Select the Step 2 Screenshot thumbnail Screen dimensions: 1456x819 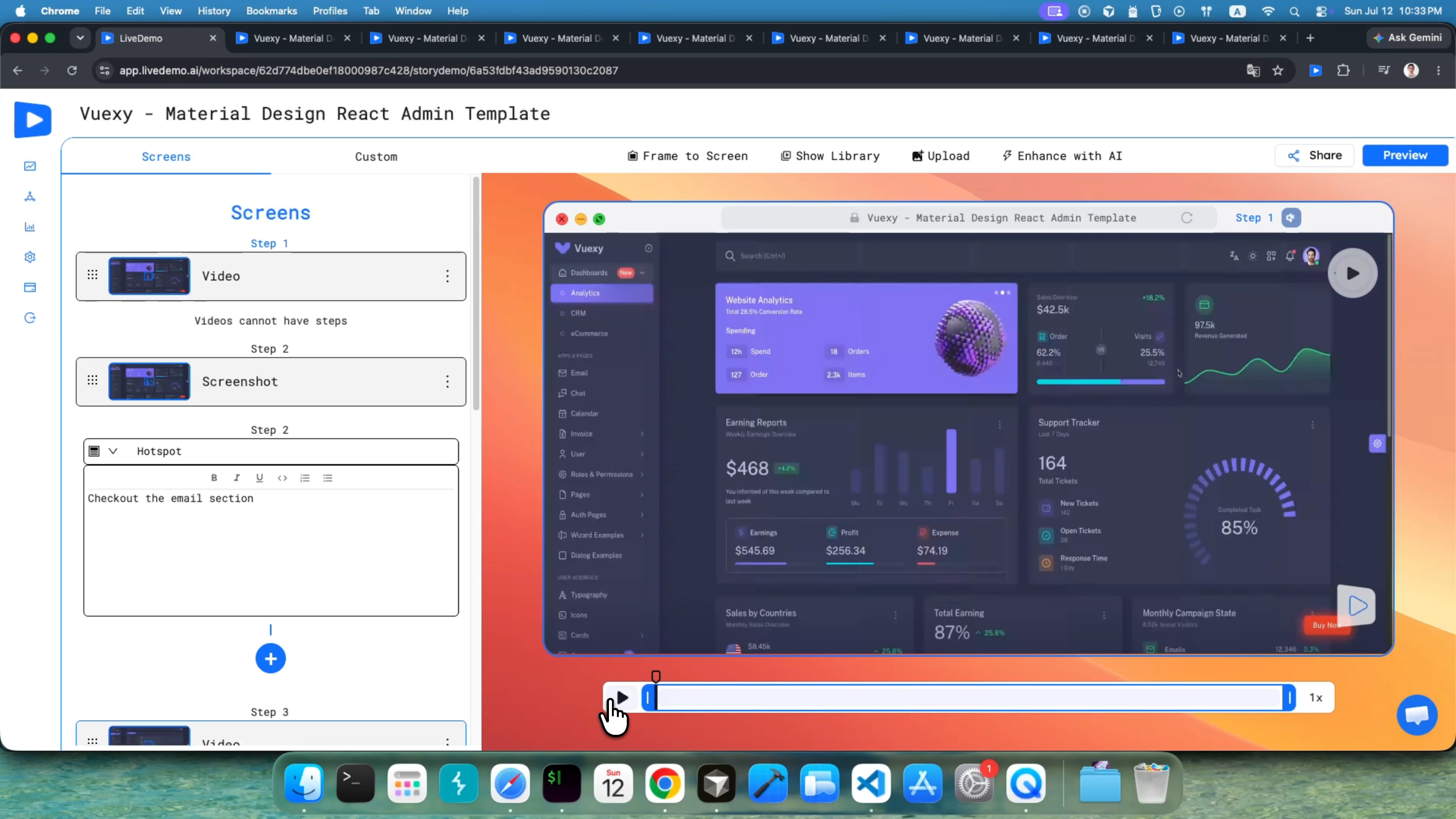click(149, 381)
